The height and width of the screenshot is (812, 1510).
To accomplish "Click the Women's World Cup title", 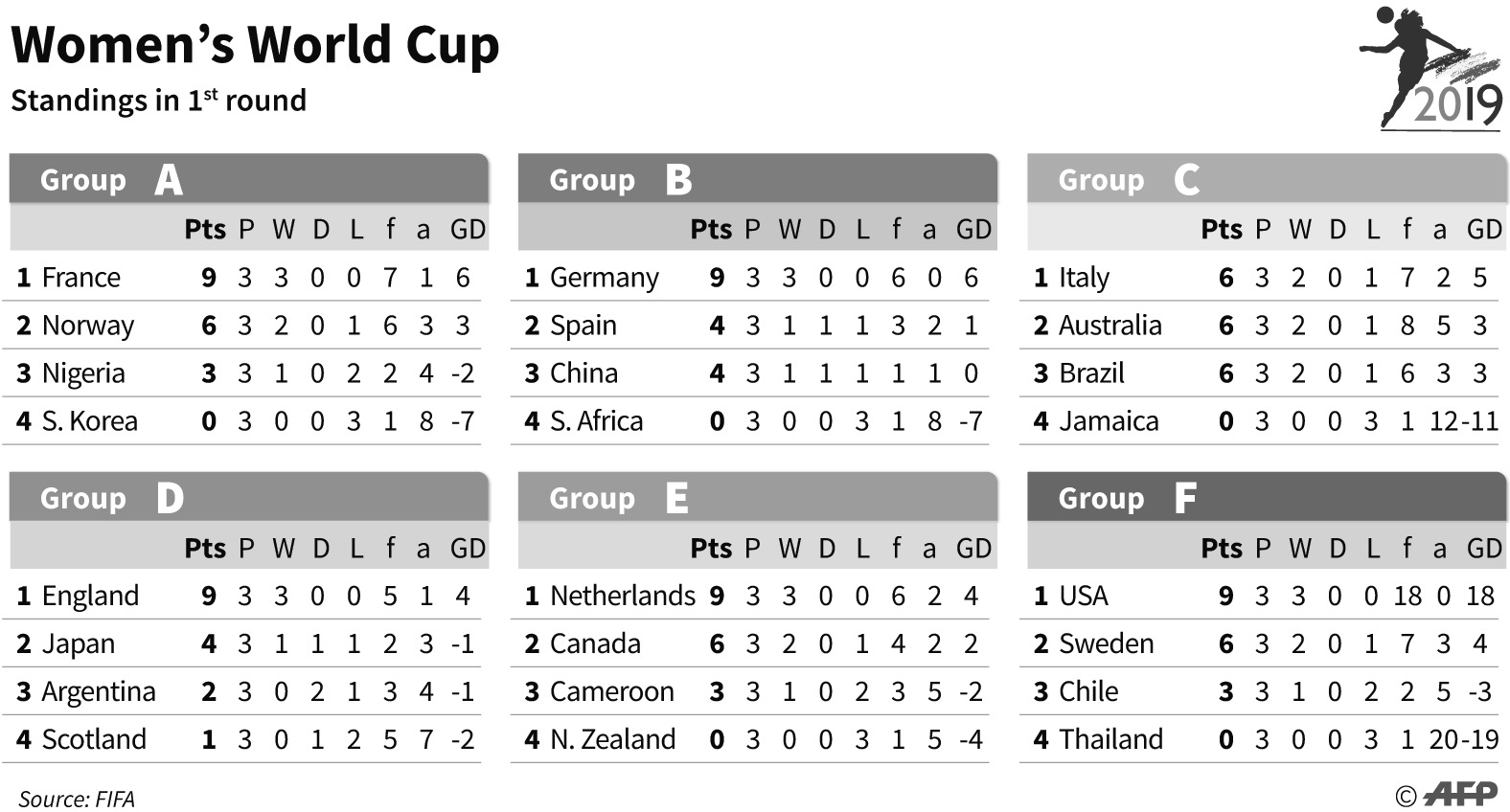I will [x=255, y=45].
